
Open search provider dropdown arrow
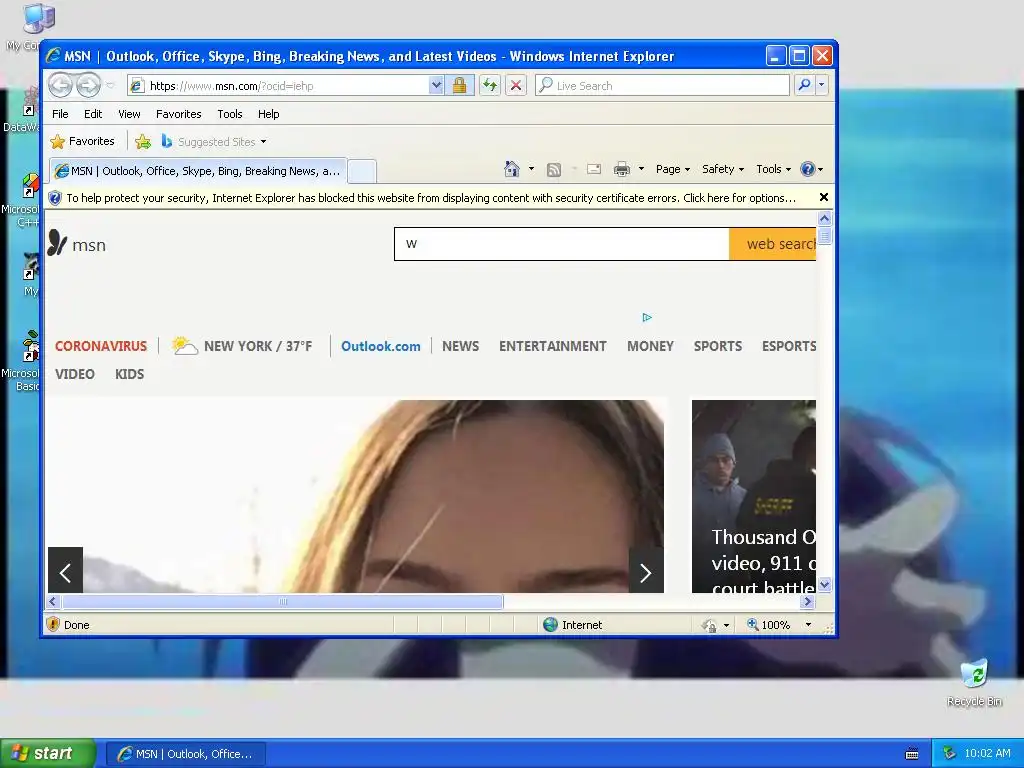click(x=822, y=86)
